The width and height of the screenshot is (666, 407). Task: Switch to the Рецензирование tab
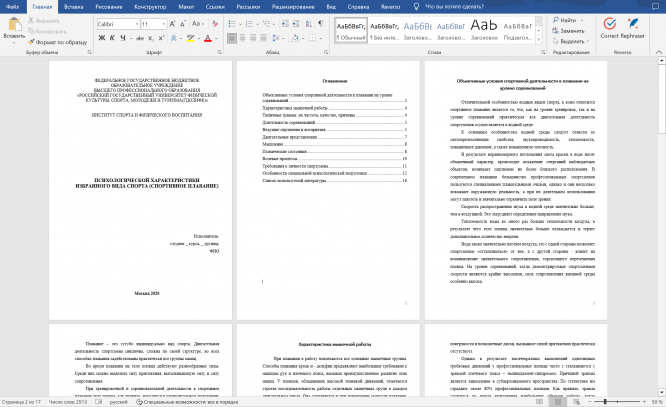[293, 7]
